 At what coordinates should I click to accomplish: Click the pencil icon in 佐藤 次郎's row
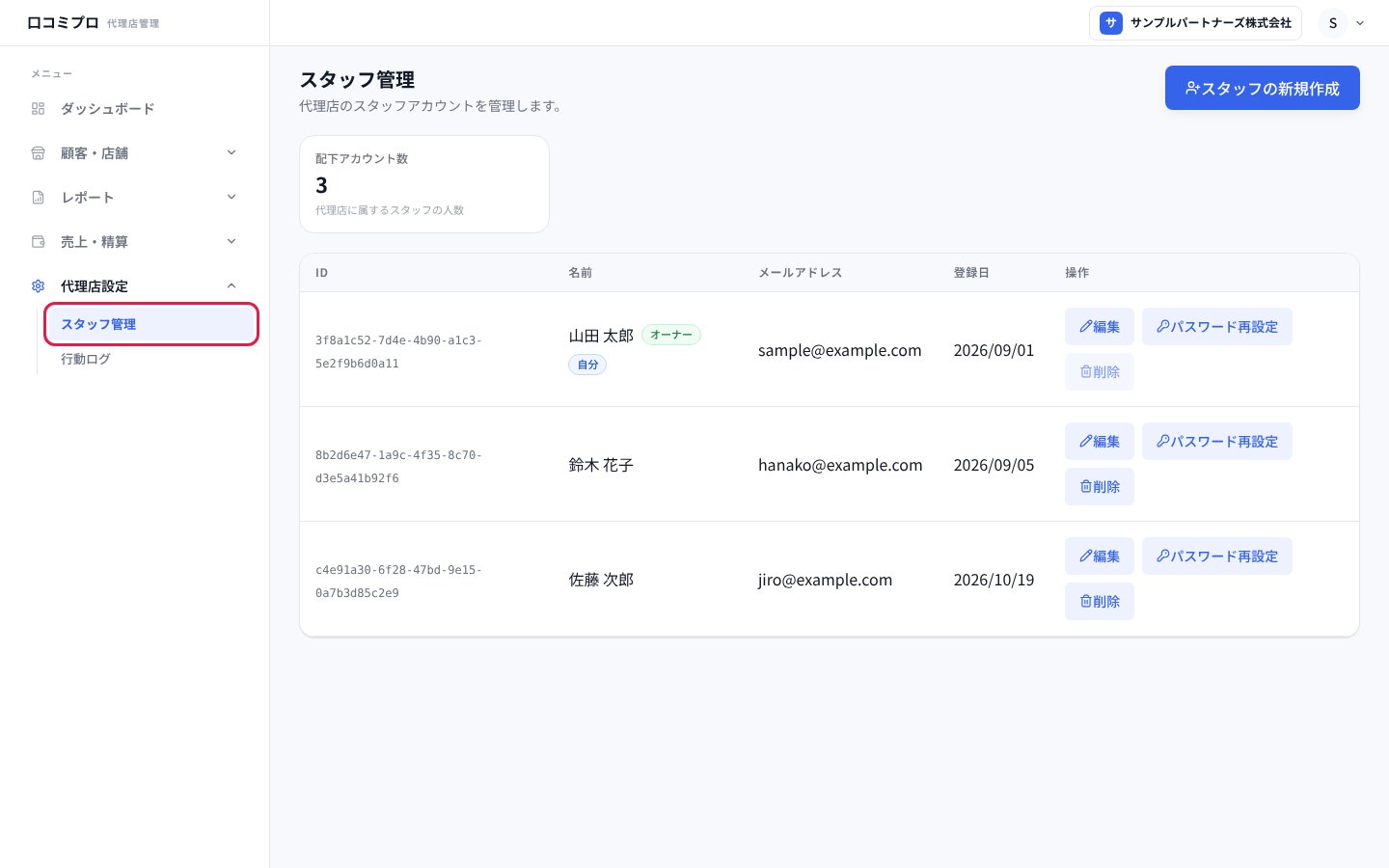pos(1086,556)
